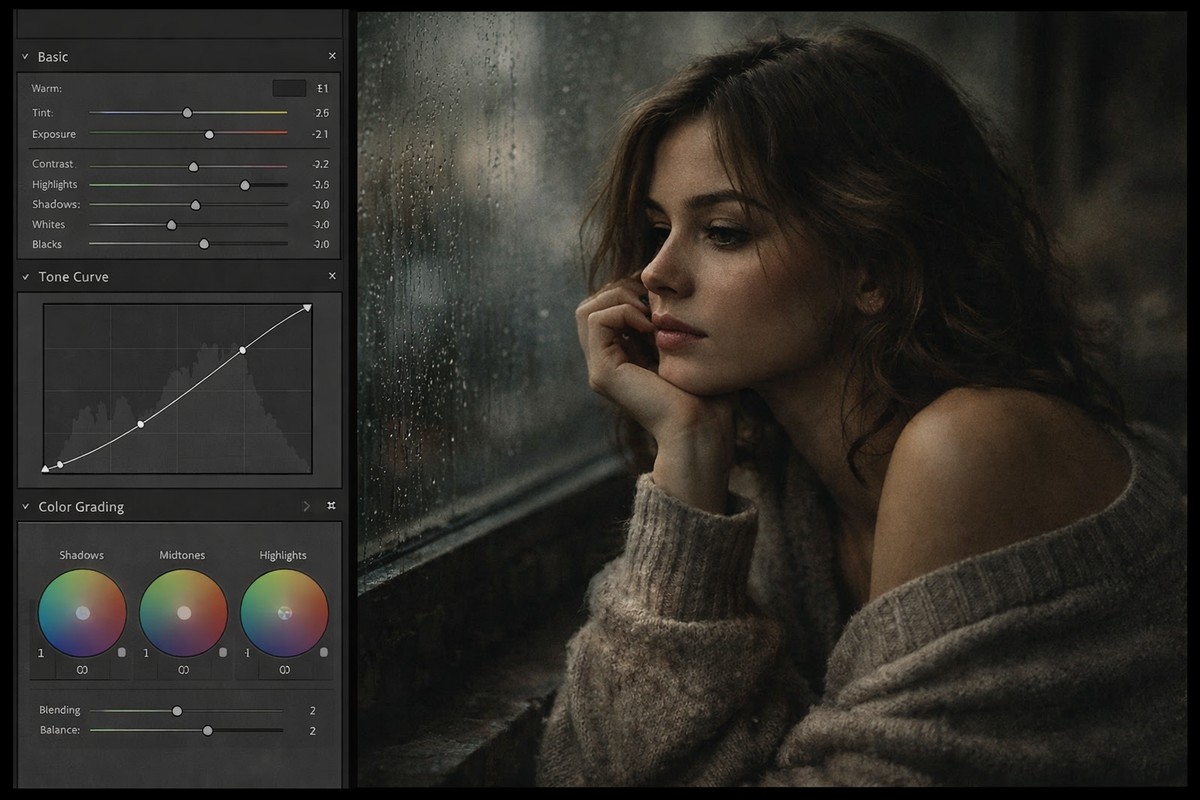Select the Midtones label in Color Grading

click(x=182, y=555)
